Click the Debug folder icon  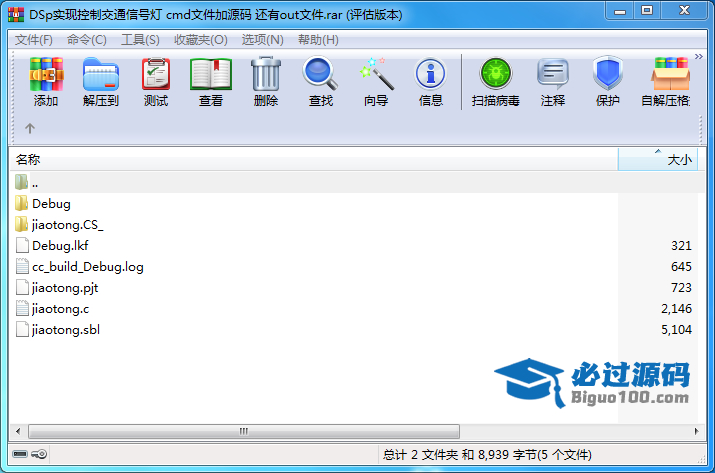point(21,203)
